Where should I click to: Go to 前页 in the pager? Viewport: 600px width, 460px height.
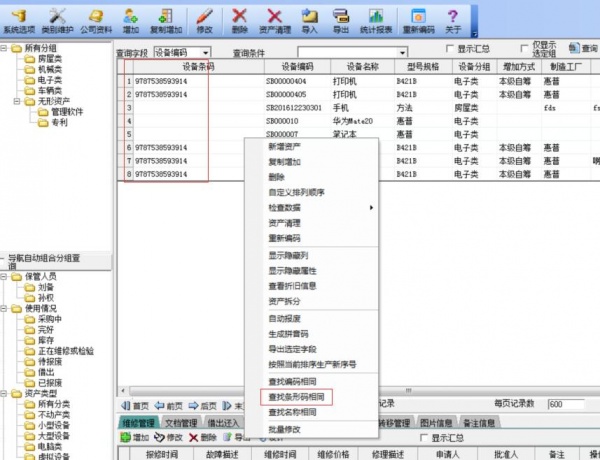point(171,406)
